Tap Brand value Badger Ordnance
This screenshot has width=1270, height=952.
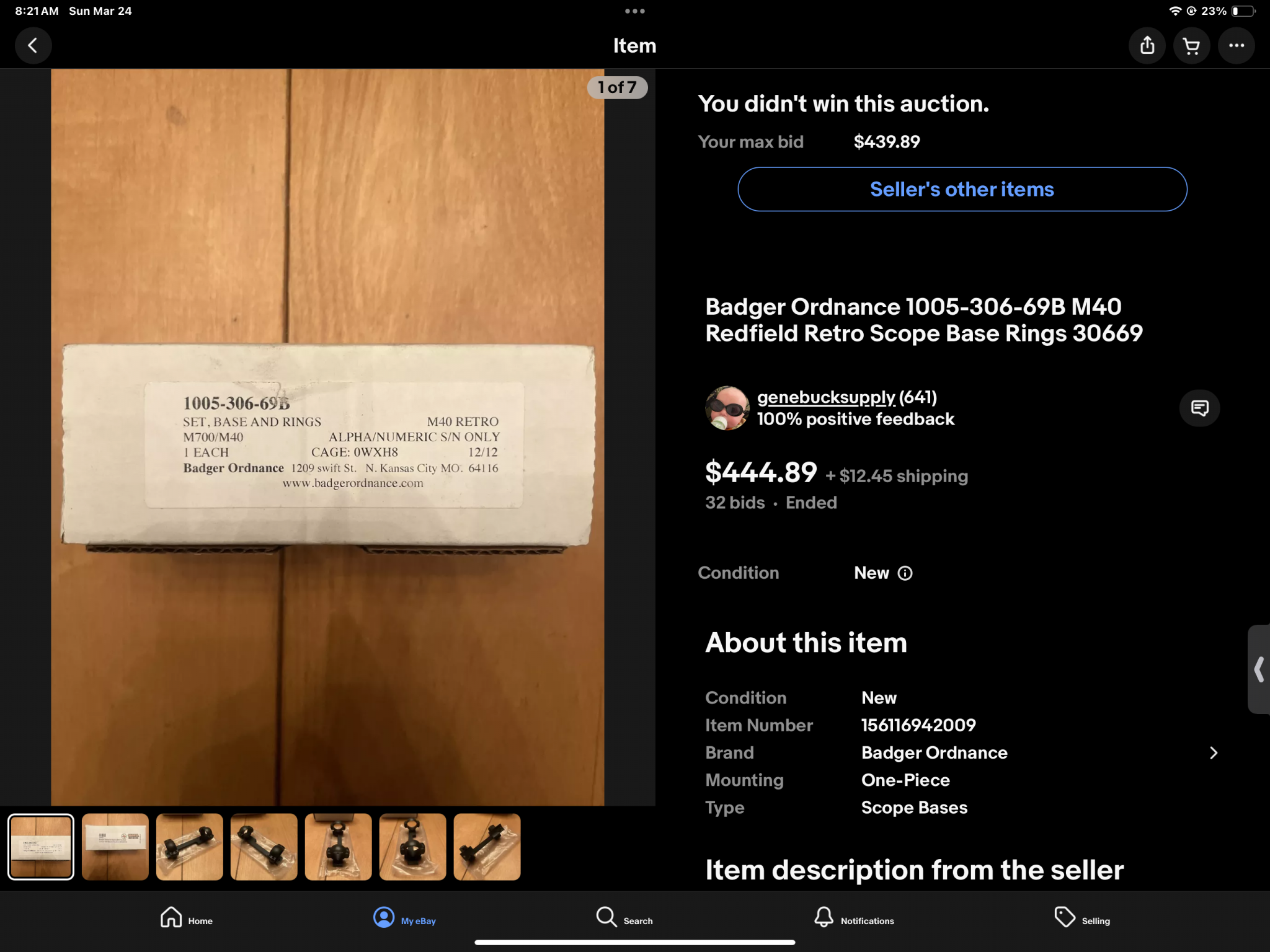(934, 752)
